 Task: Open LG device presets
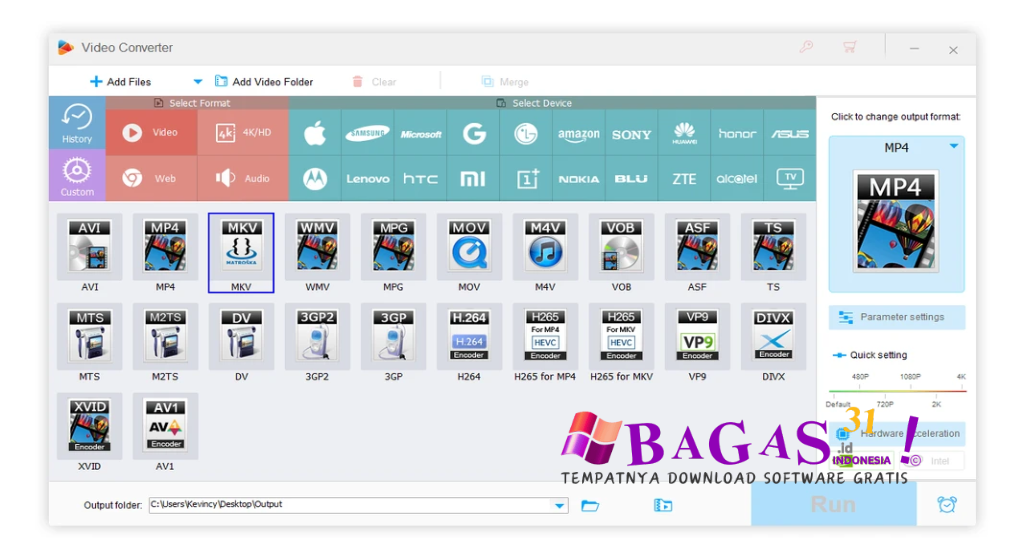pos(526,133)
